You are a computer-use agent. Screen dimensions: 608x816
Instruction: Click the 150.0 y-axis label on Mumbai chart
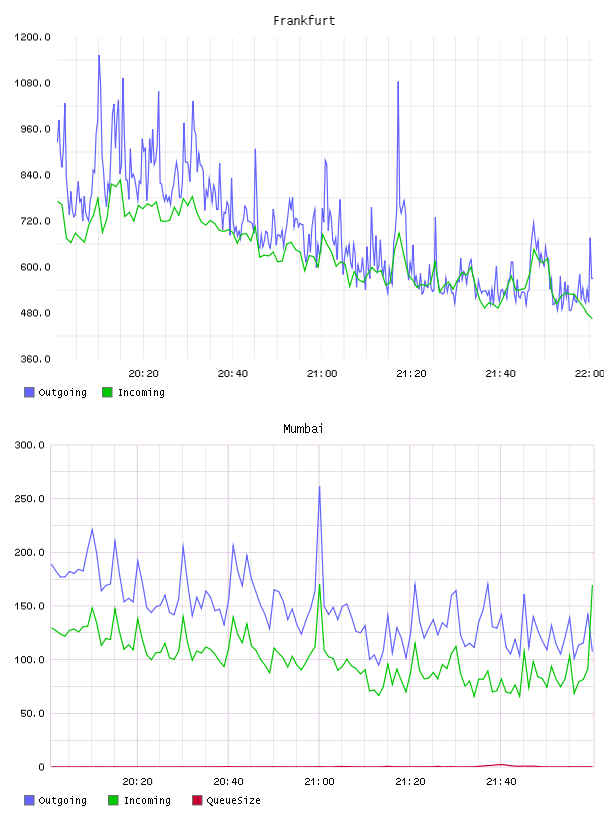(30, 606)
